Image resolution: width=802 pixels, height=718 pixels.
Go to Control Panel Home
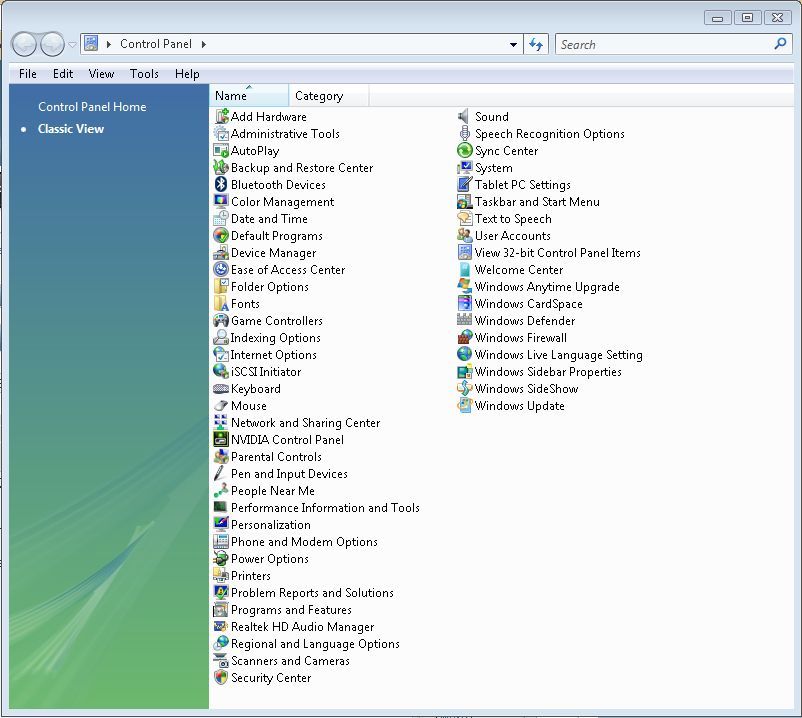92,107
